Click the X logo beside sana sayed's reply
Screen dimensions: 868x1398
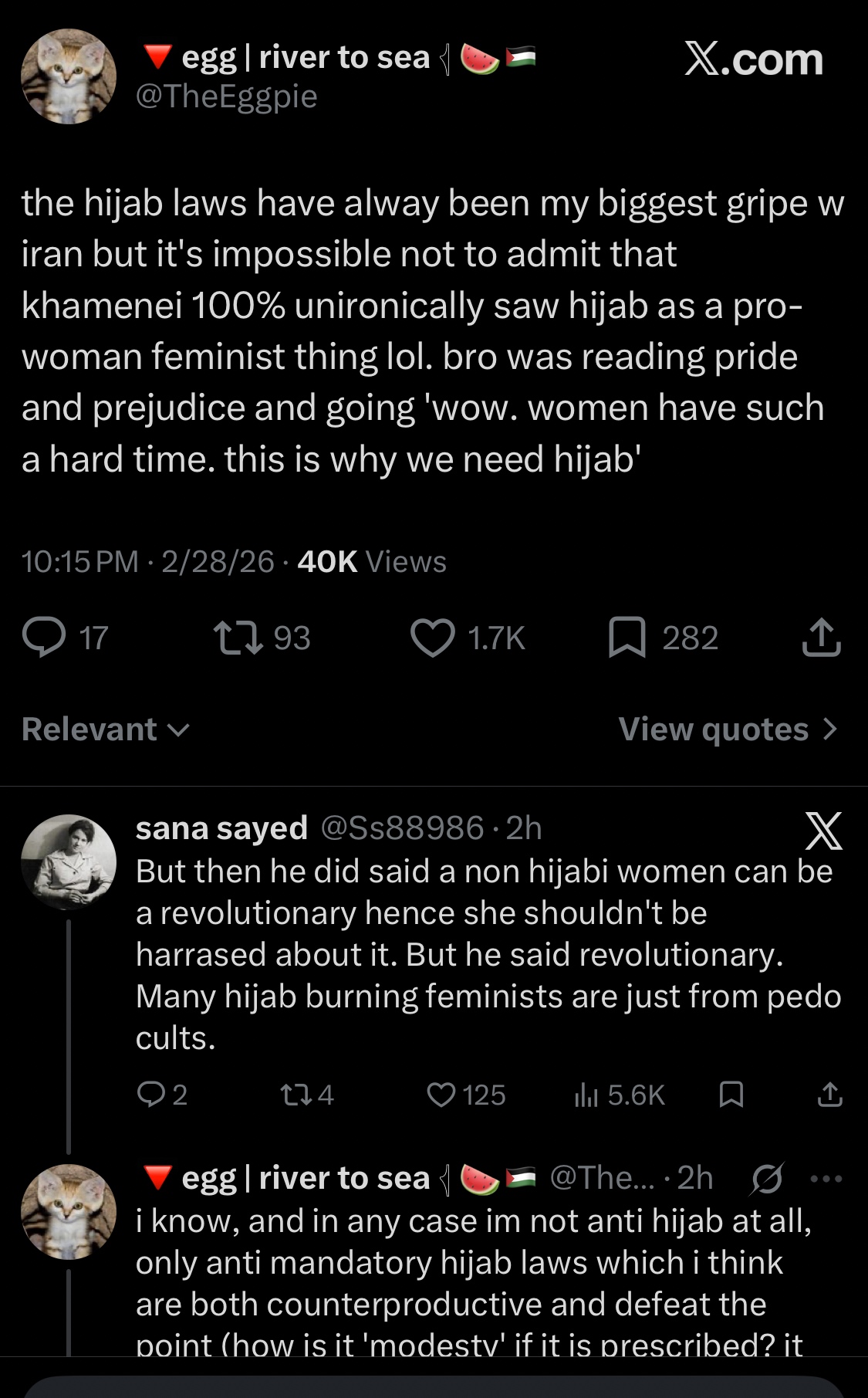click(823, 831)
